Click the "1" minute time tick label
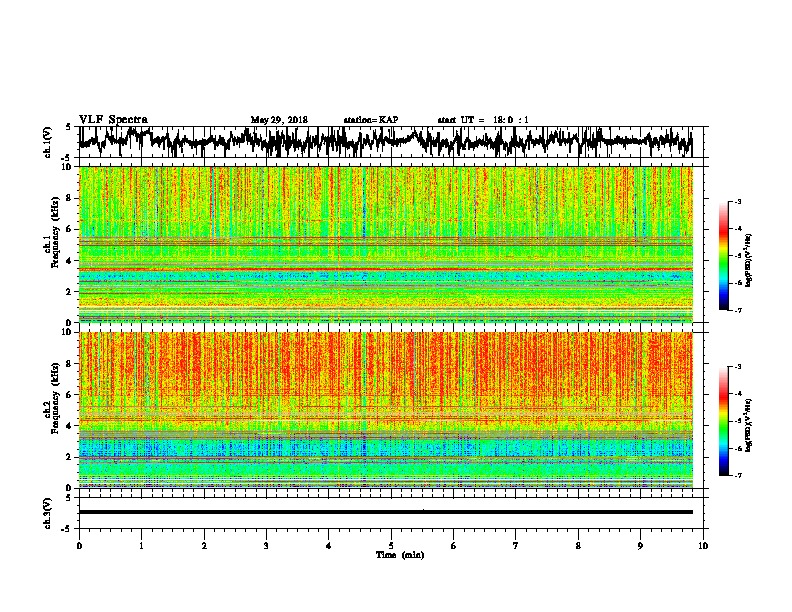This screenshot has height=612, width=792. 141,546
